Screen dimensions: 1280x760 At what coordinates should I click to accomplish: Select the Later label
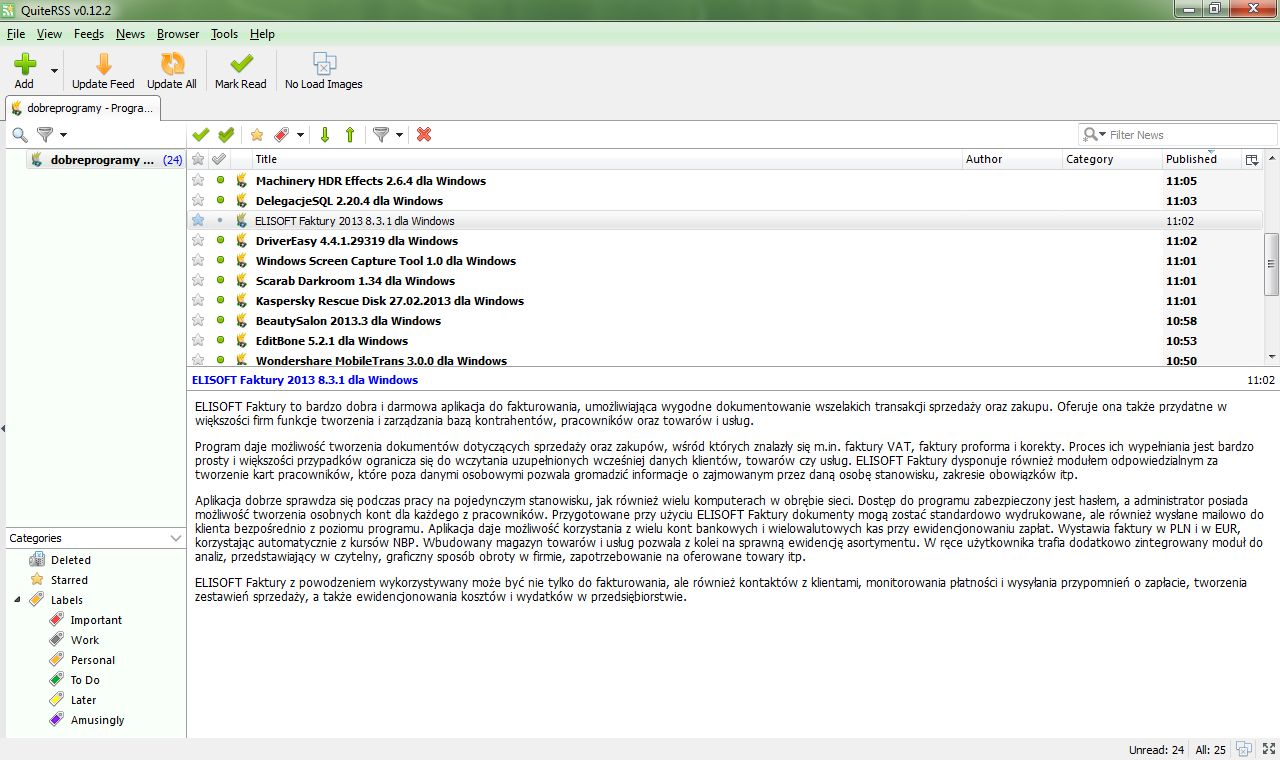click(83, 700)
